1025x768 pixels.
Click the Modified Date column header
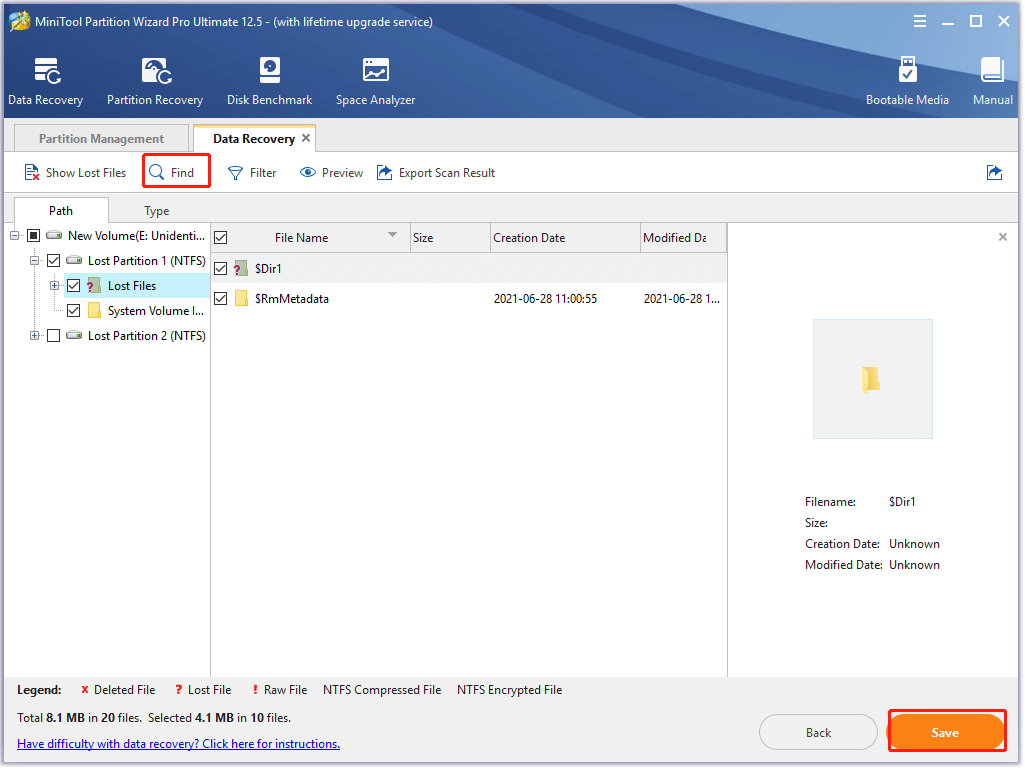(x=682, y=238)
